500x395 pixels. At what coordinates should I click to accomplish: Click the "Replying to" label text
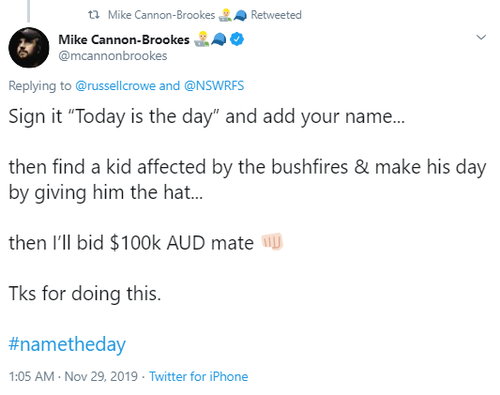pyautogui.click(x=40, y=86)
